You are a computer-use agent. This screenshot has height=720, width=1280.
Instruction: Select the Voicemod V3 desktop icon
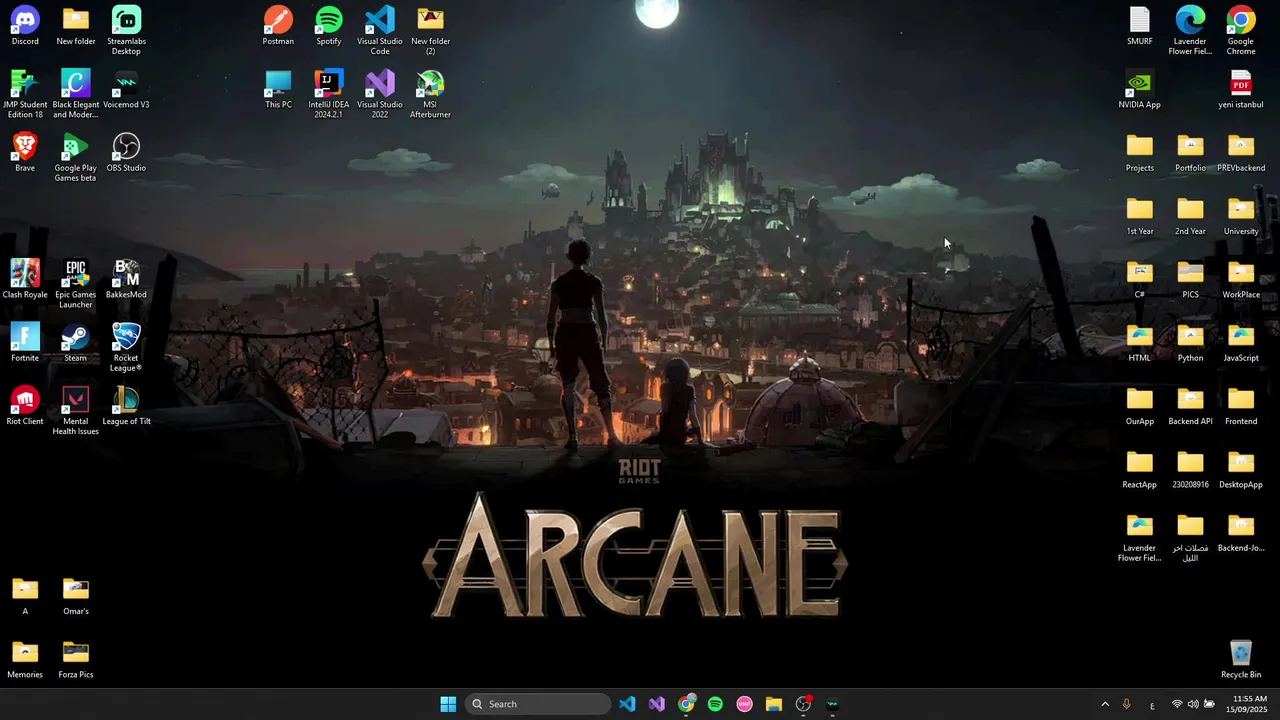[x=126, y=89]
